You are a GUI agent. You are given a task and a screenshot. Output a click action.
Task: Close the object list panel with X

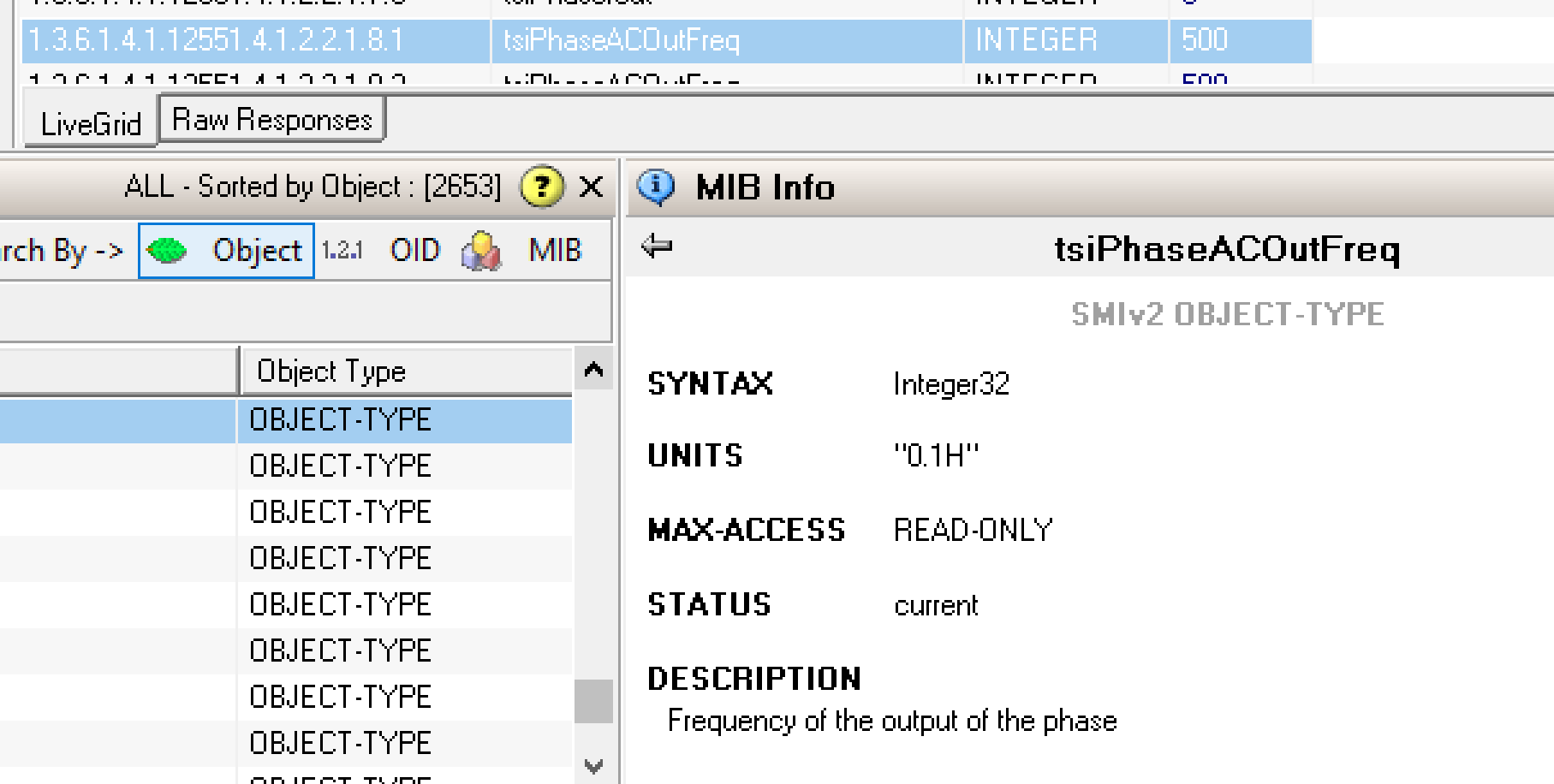tap(591, 187)
